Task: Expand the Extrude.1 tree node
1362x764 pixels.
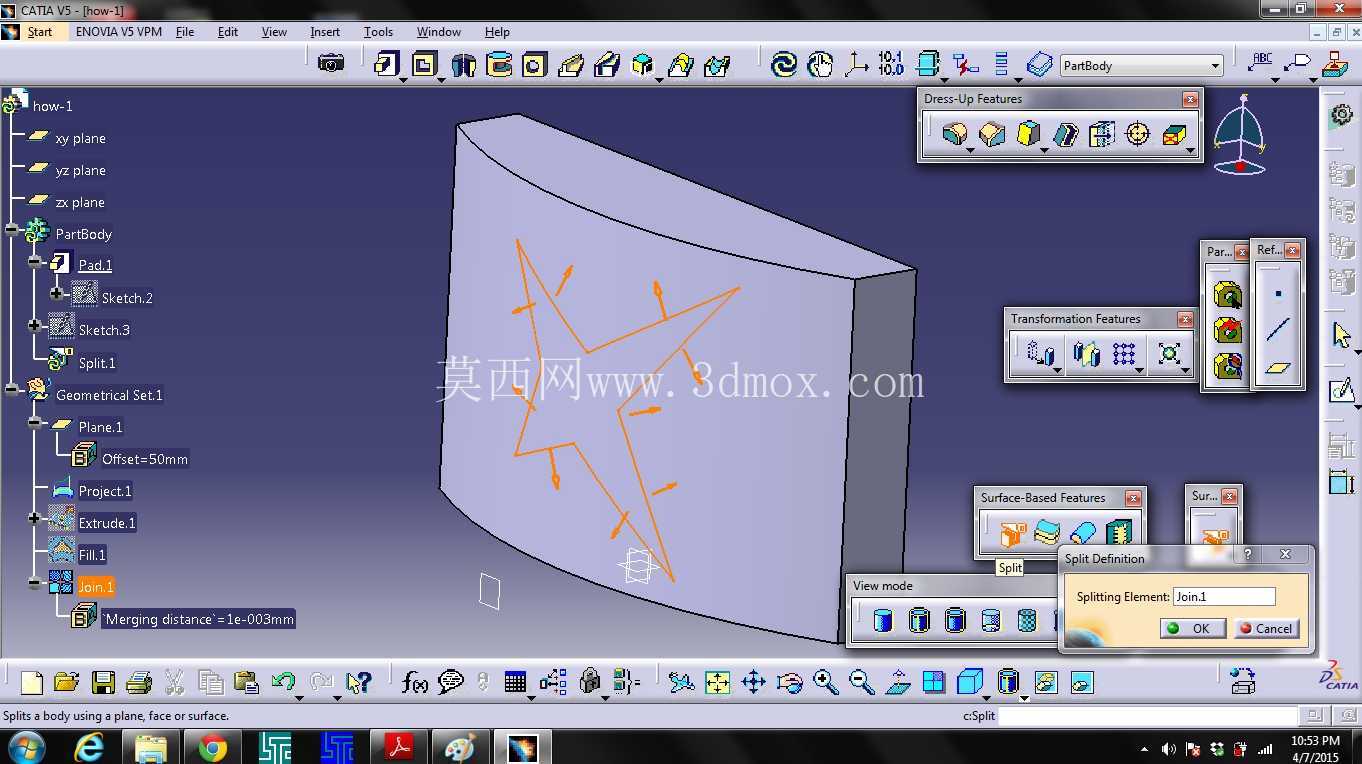Action: point(35,518)
